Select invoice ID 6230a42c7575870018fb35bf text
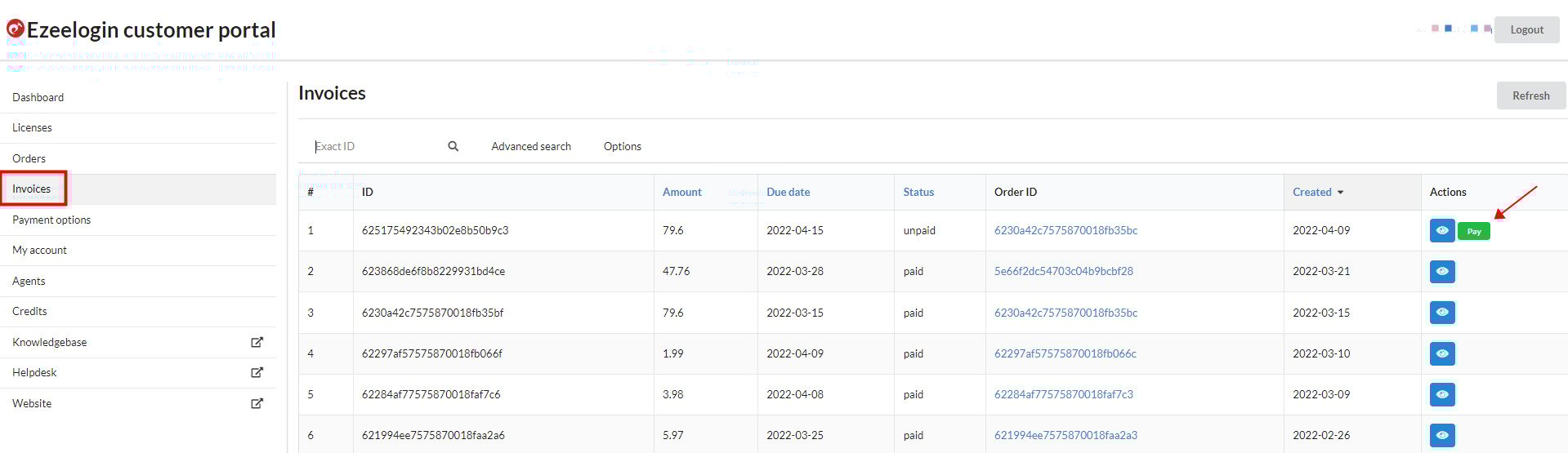The image size is (1568, 453). tap(432, 313)
